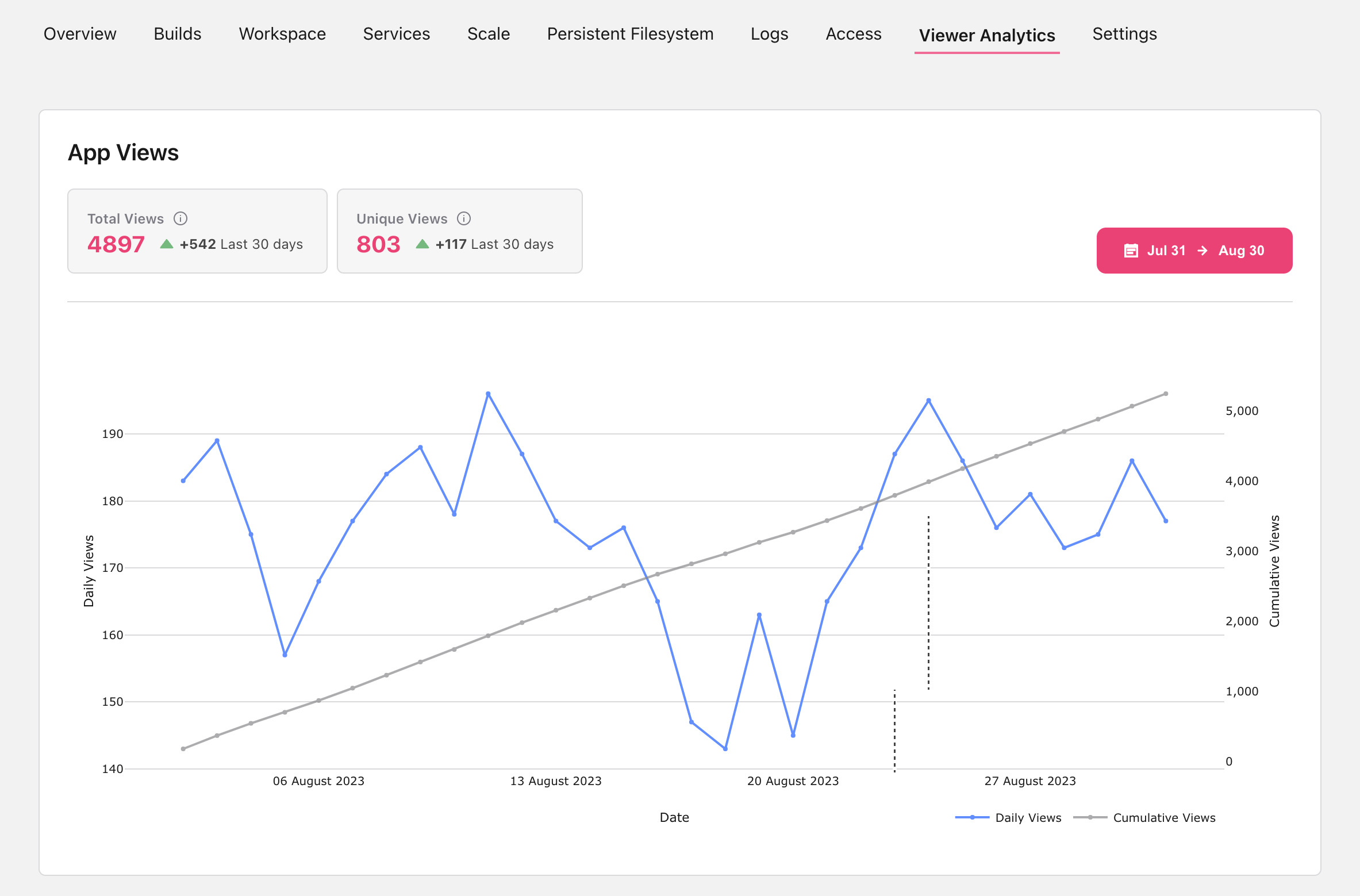This screenshot has height=896, width=1360.
Task: Click the highest Daily Views peak point
Action: pyautogui.click(x=488, y=394)
